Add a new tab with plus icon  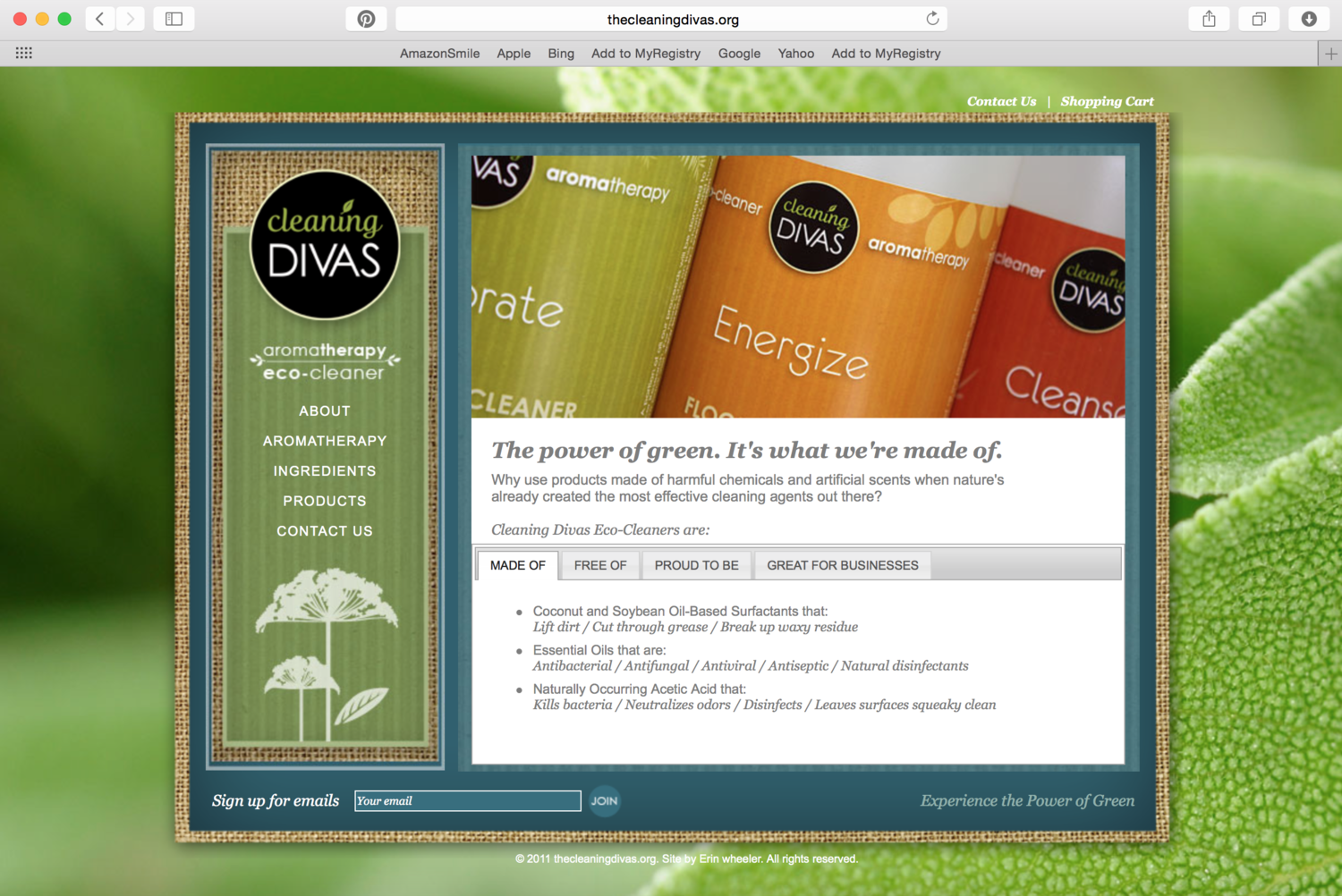pyautogui.click(x=1330, y=54)
